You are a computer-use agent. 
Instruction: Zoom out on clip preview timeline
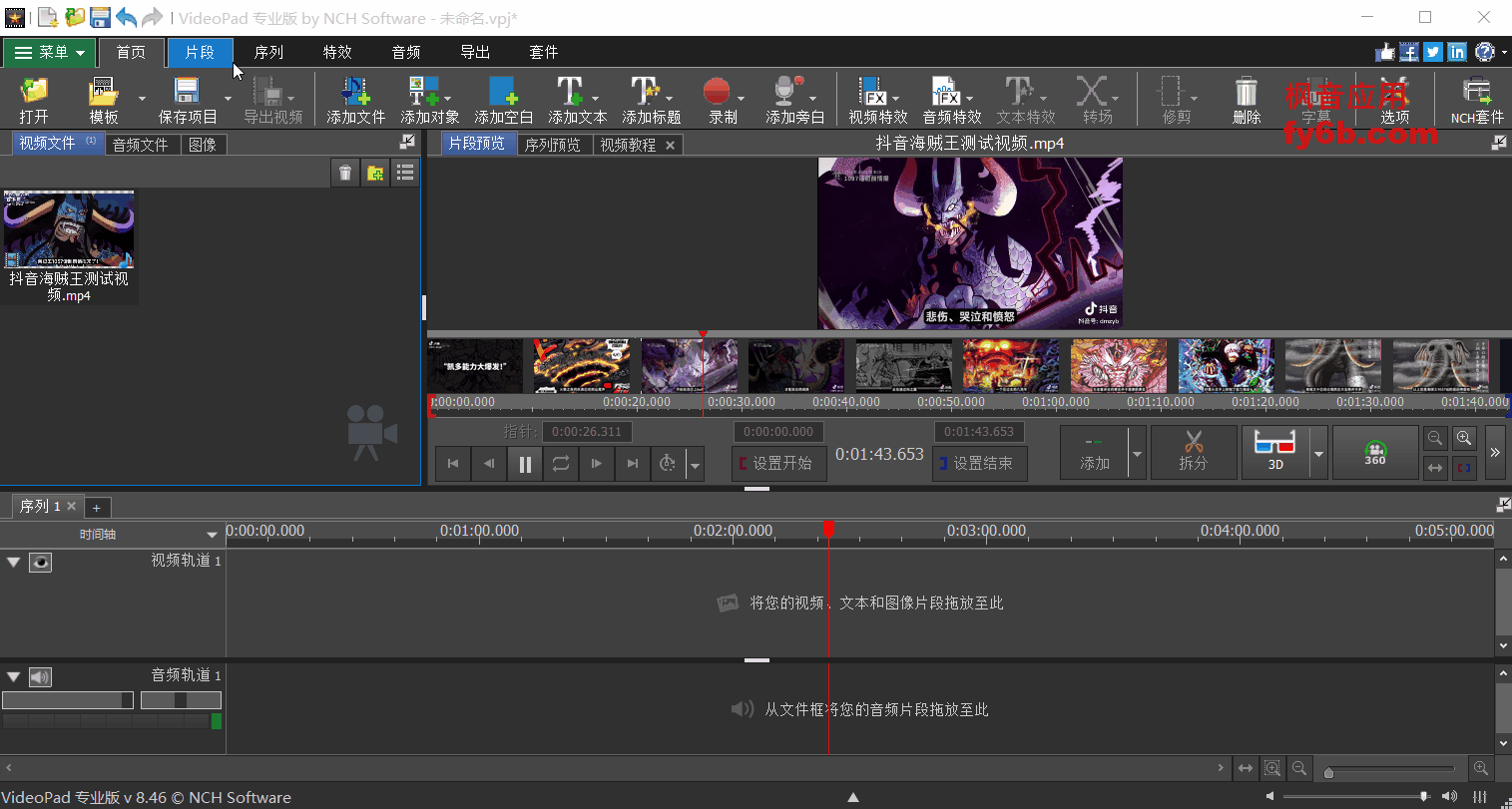coord(1435,439)
